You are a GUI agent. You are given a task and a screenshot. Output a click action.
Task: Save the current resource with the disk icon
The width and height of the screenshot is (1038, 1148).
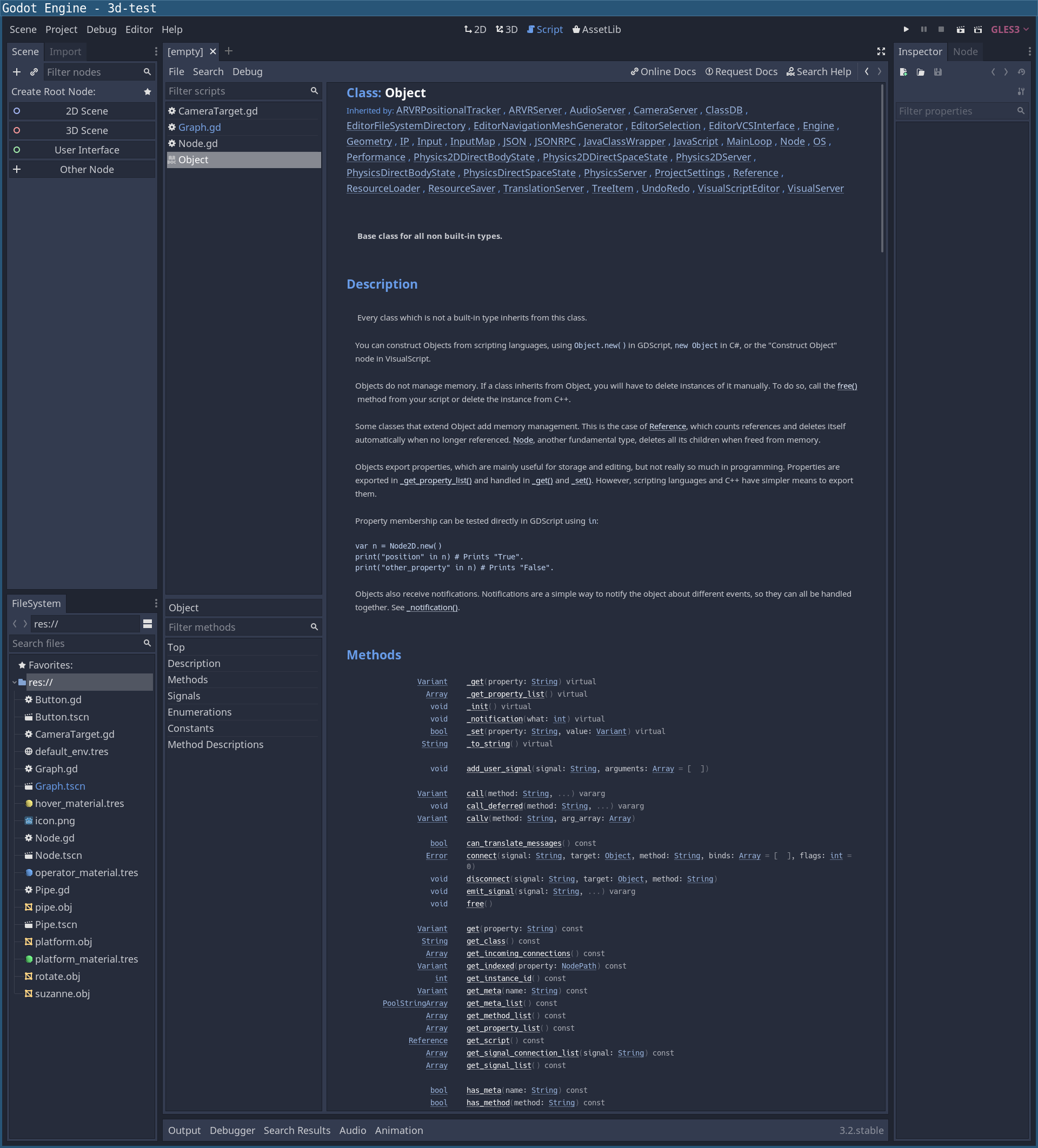(x=939, y=72)
